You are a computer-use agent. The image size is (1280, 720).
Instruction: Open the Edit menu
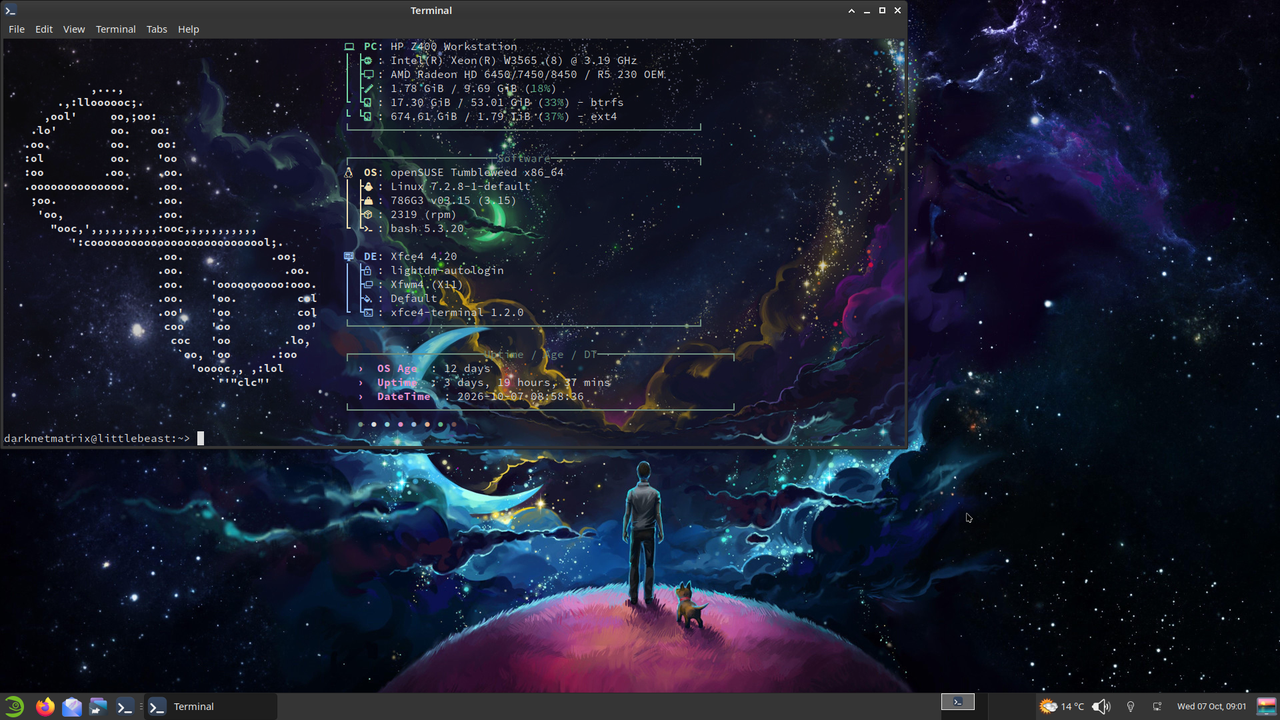(x=44, y=29)
